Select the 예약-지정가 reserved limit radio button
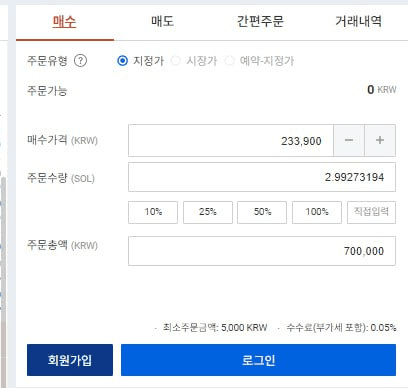Screen dimensions: 408x388 [229, 61]
